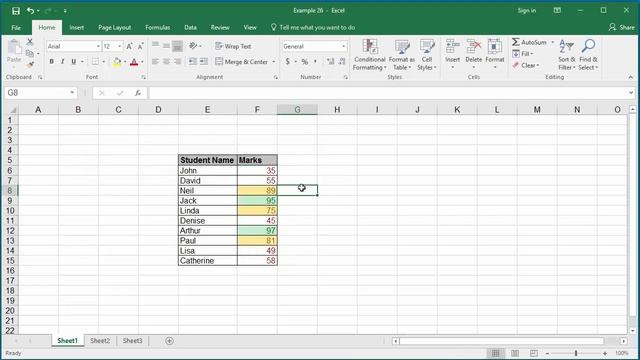Open the font name Arial dropdown
Image resolution: width=640 pixels, height=360 pixels.
[98, 47]
